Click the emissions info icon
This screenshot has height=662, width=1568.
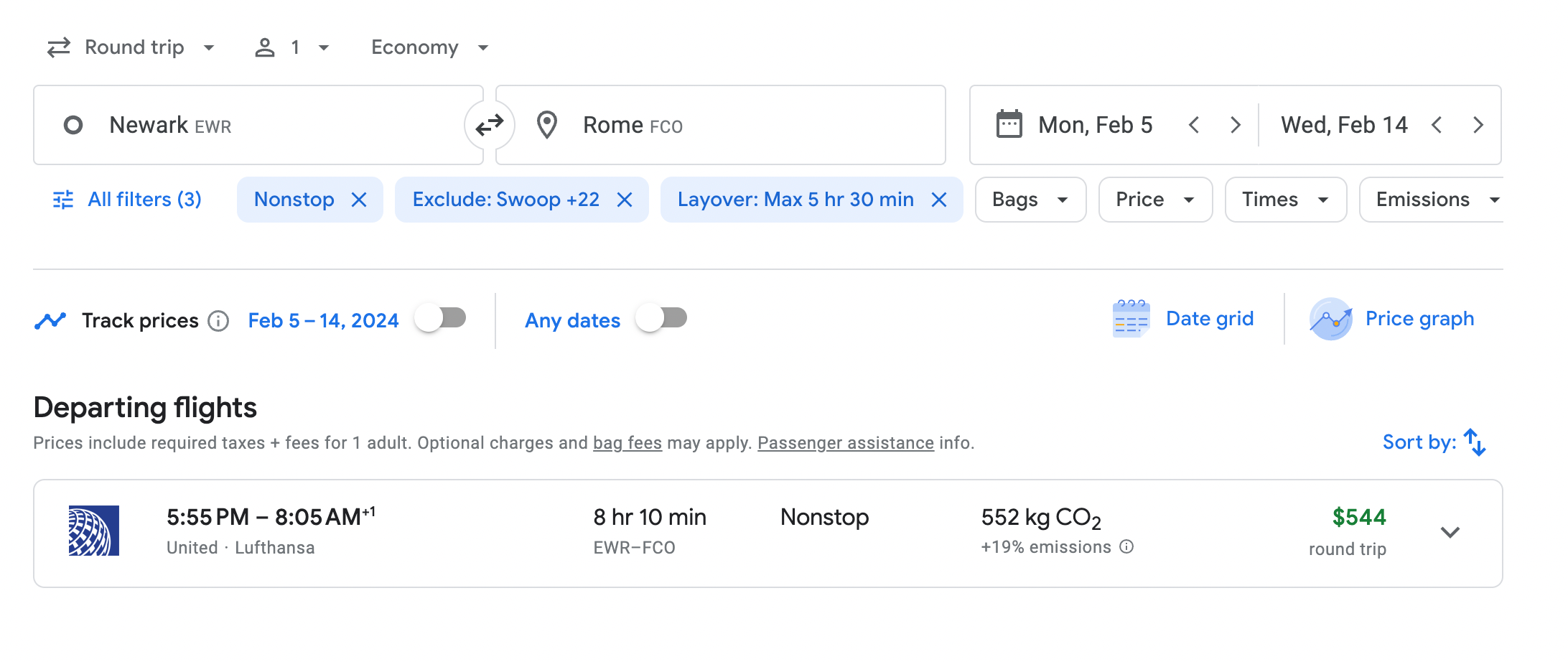(1127, 547)
